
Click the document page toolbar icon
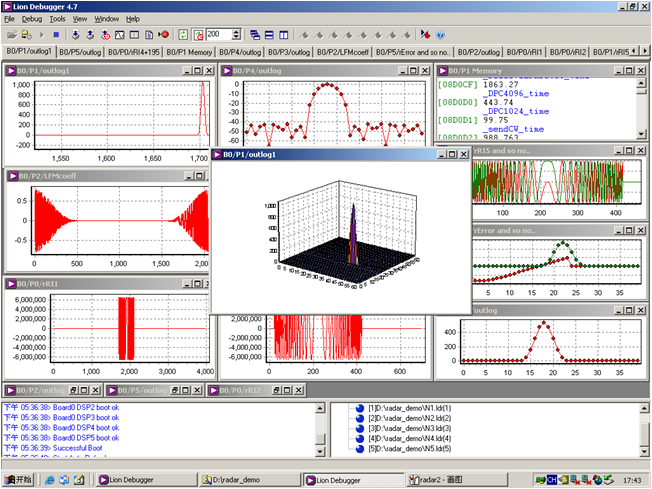(x=149, y=35)
